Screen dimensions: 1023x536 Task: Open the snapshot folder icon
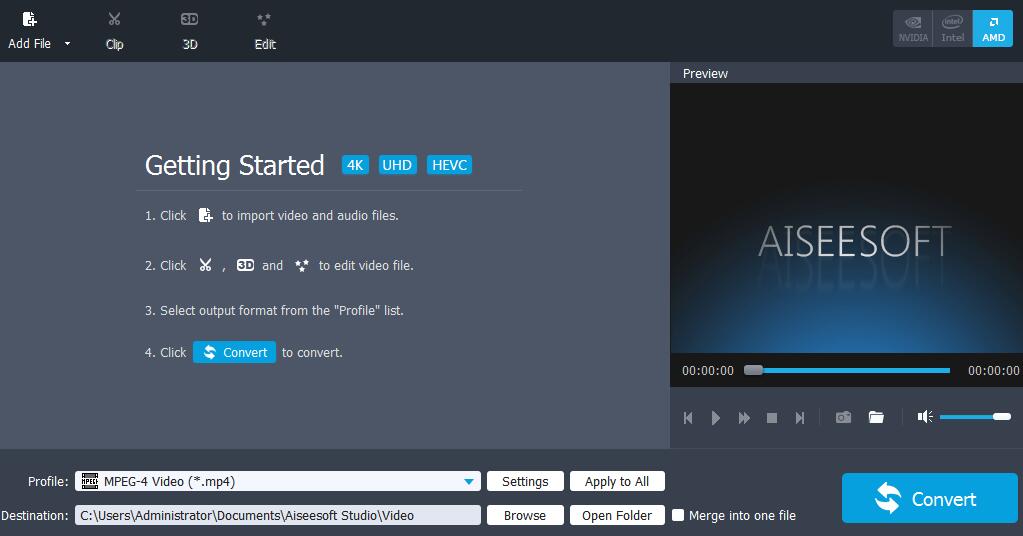876,417
